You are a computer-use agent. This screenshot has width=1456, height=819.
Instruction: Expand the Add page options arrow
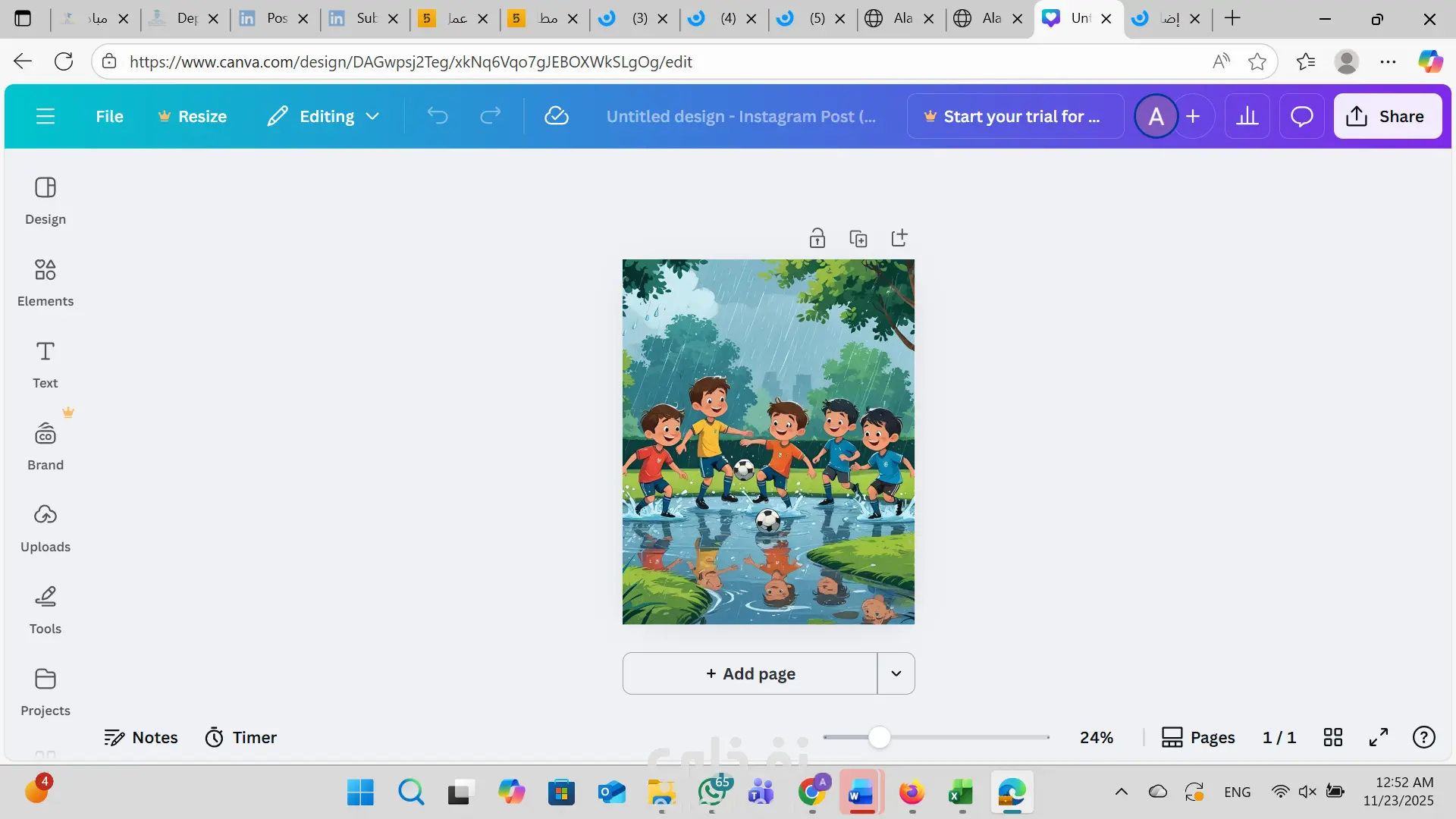tap(896, 673)
